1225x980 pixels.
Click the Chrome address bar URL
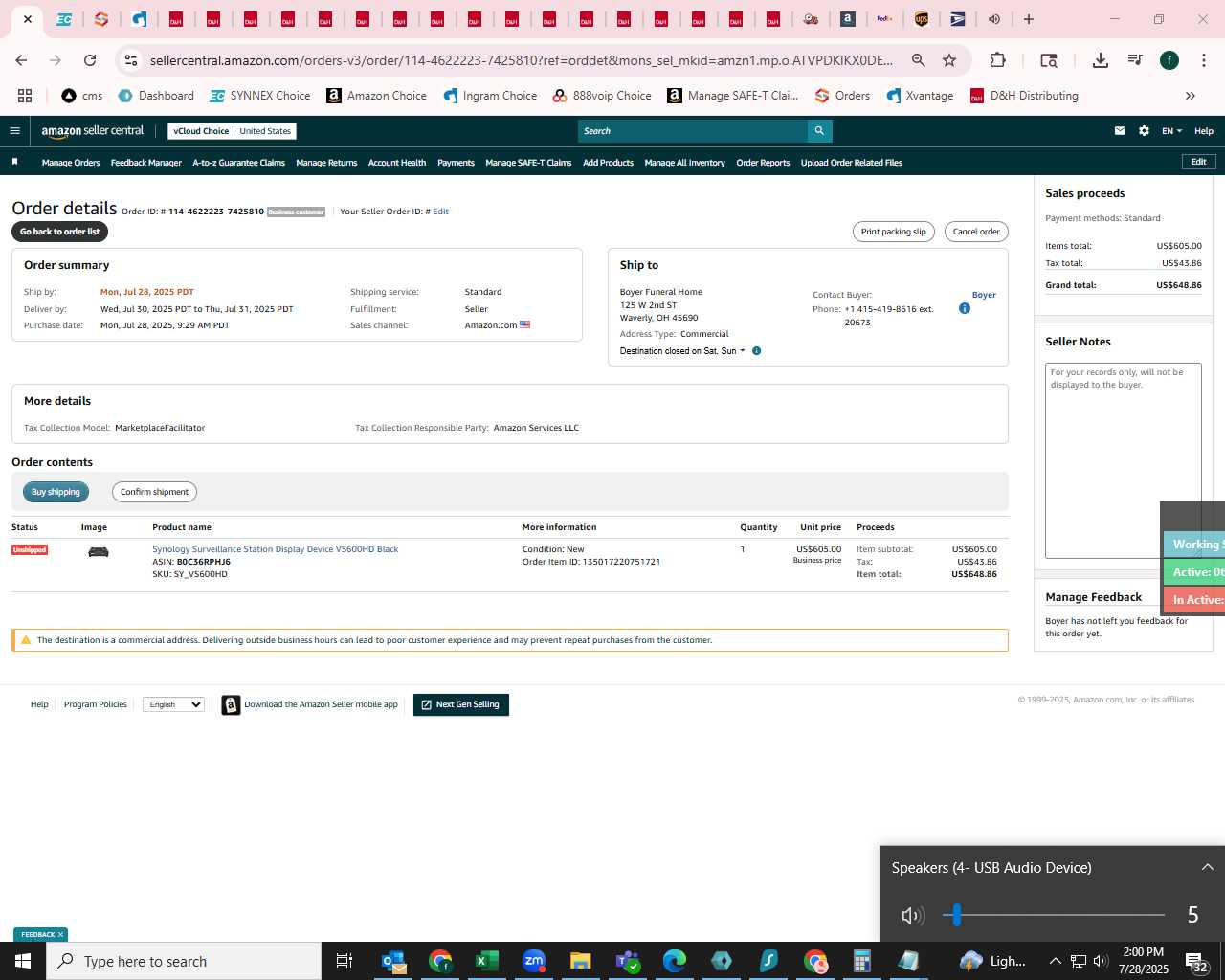point(522,60)
